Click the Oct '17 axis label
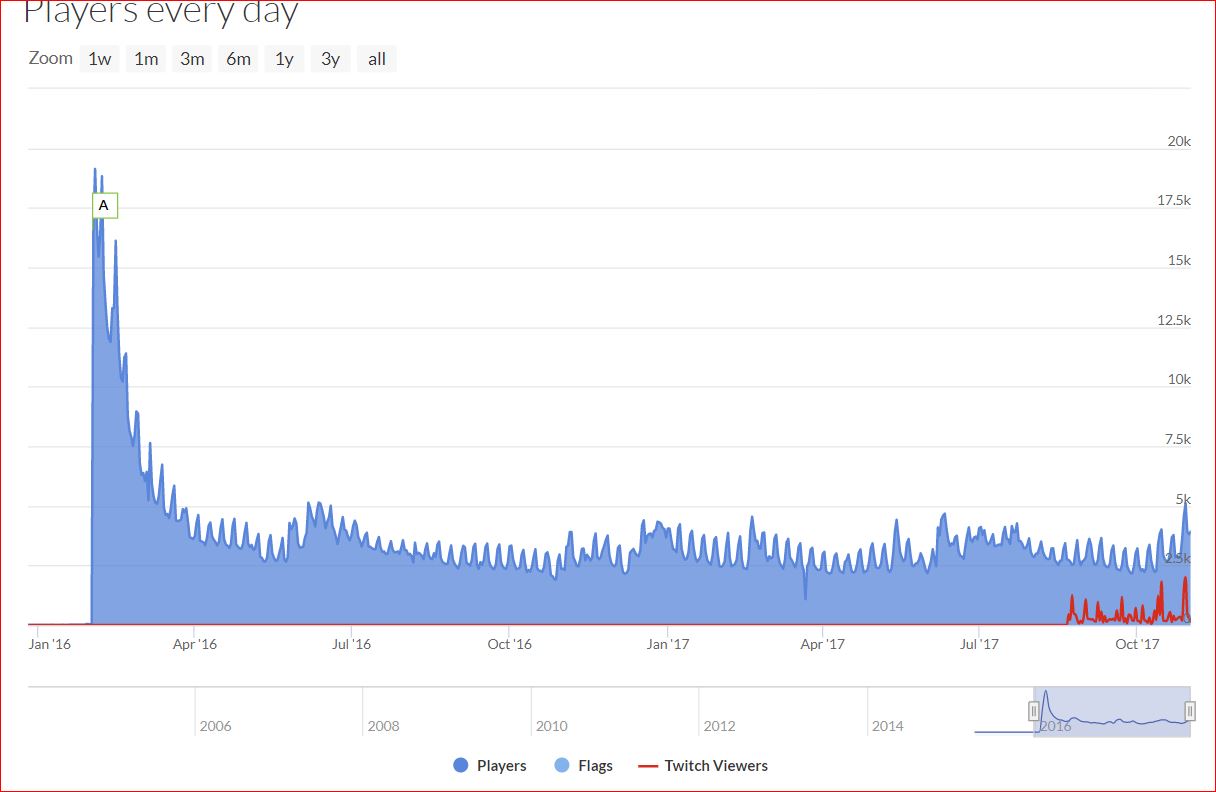The width and height of the screenshot is (1216, 792). [1137, 644]
